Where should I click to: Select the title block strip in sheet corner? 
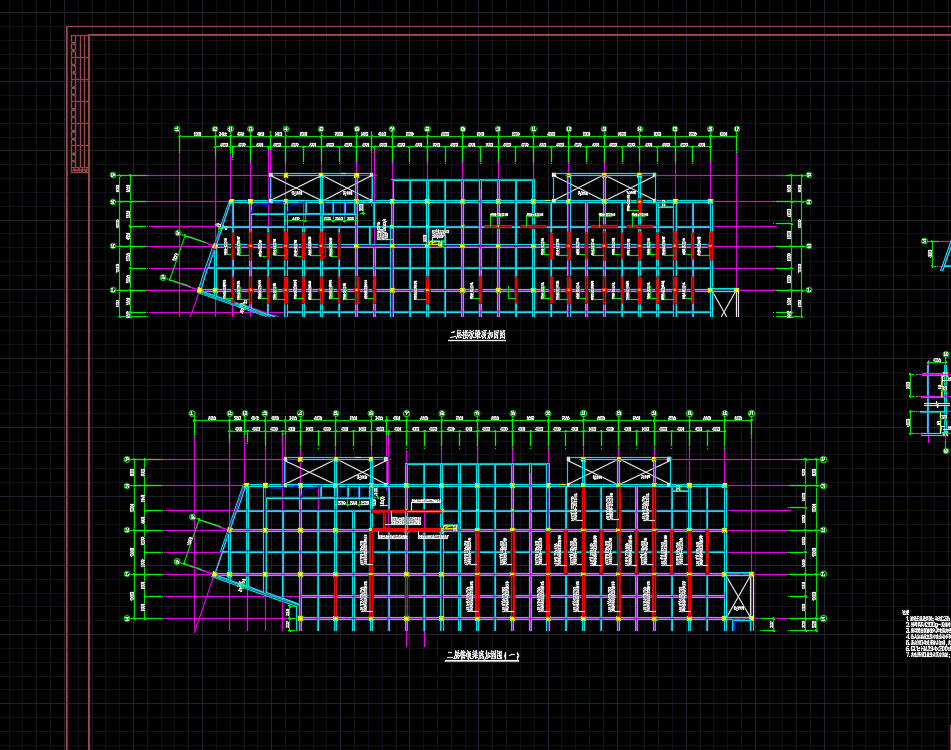click(79, 104)
